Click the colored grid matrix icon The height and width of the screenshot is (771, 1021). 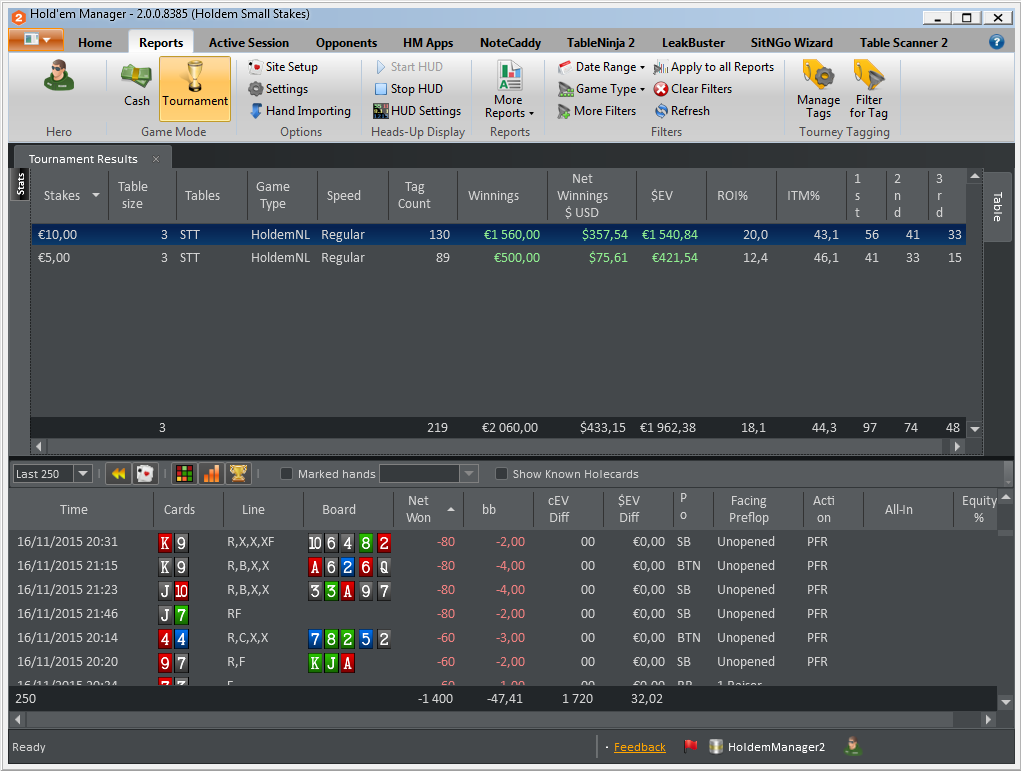click(x=184, y=474)
